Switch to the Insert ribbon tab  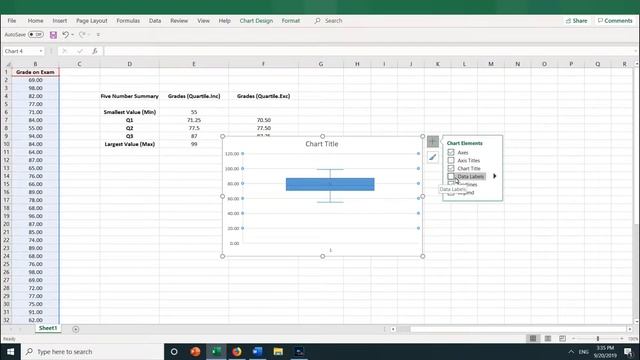[x=60, y=20]
